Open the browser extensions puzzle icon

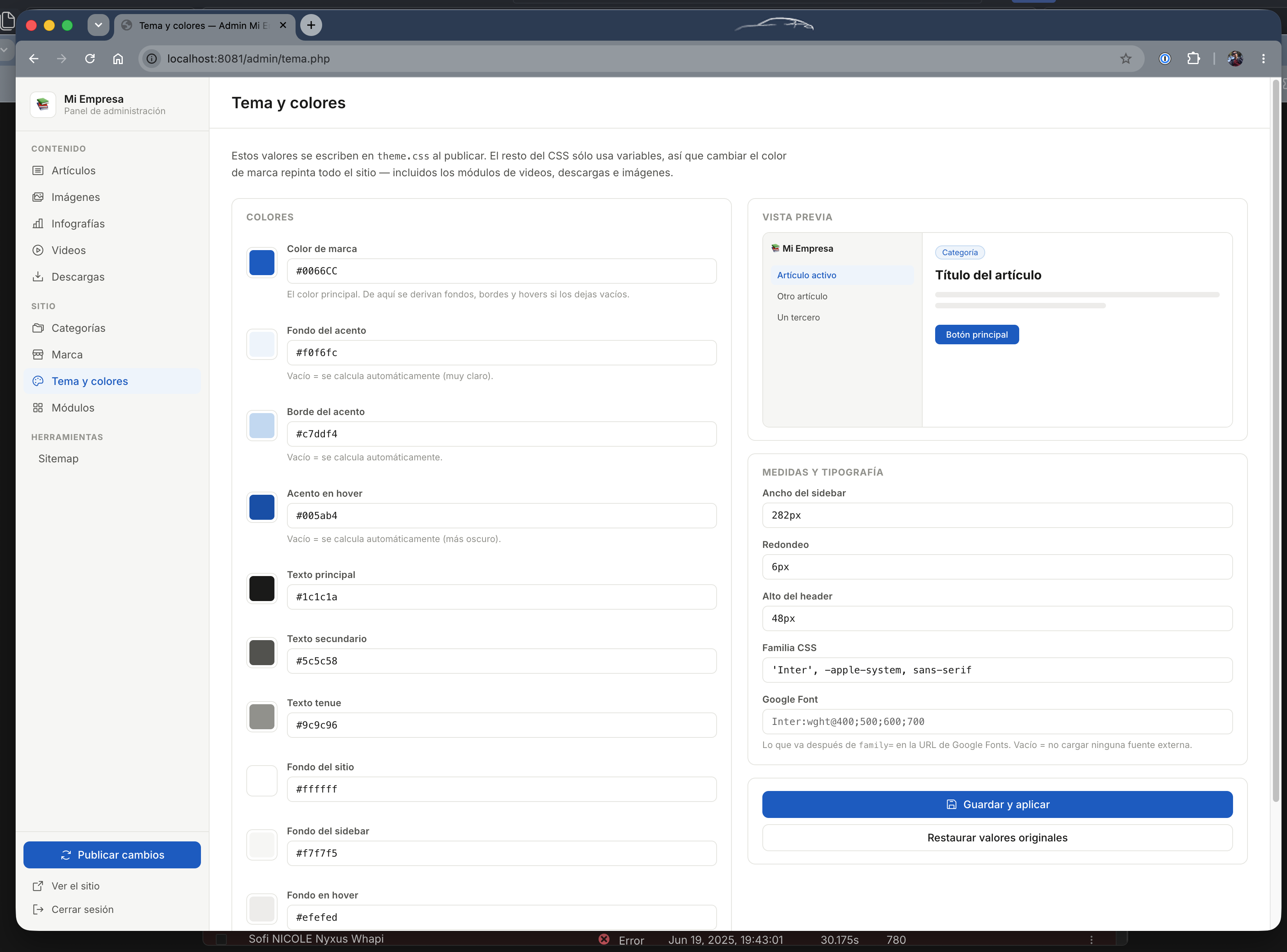(1193, 59)
